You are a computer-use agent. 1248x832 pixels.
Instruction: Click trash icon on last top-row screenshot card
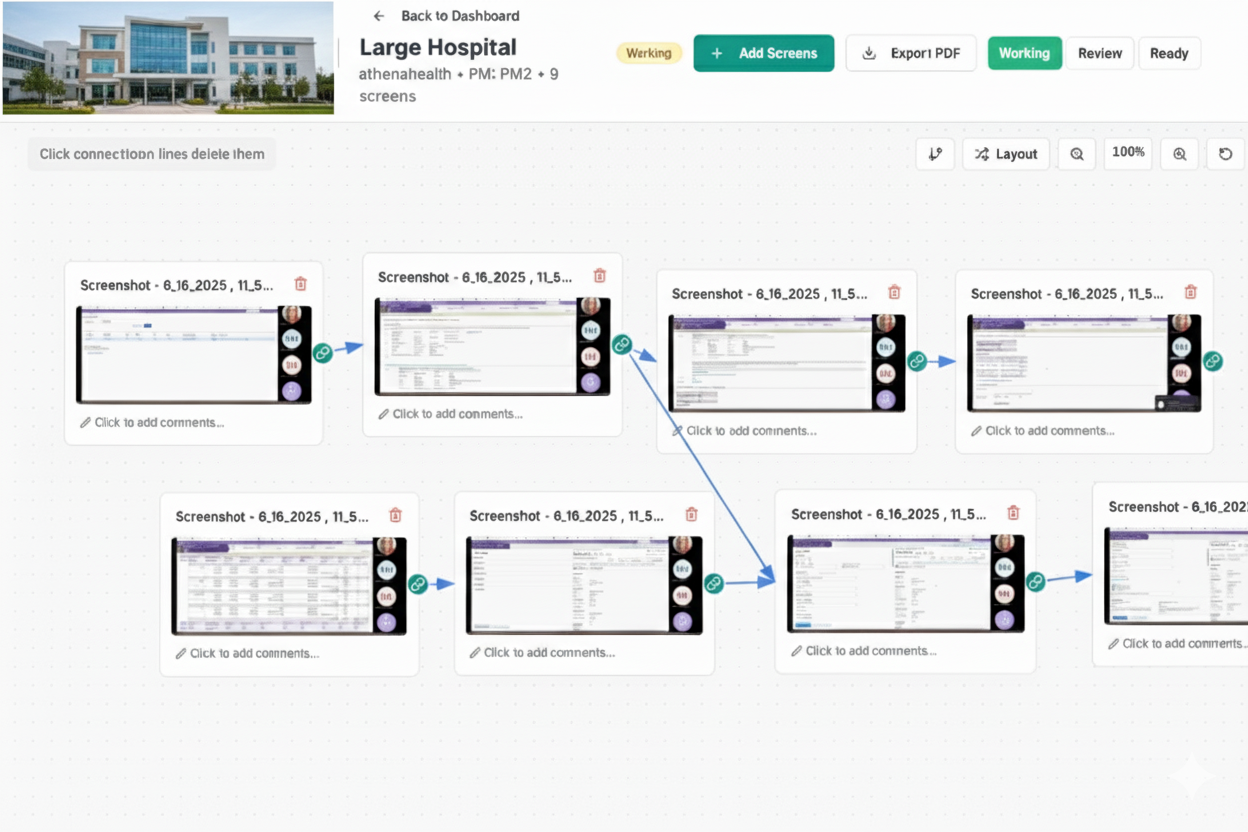pyautogui.click(x=1190, y=293)
